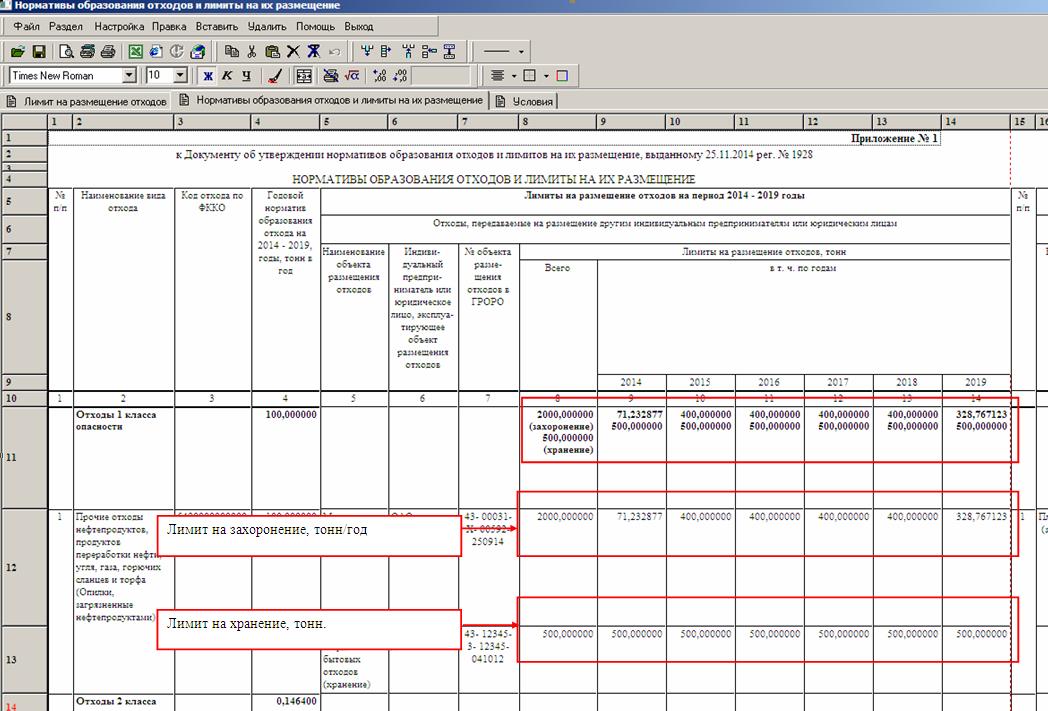Click the paintbrush format icon
Image resolution: width=1048 pixels, height=711 pixels.
[x=276, y=76]
